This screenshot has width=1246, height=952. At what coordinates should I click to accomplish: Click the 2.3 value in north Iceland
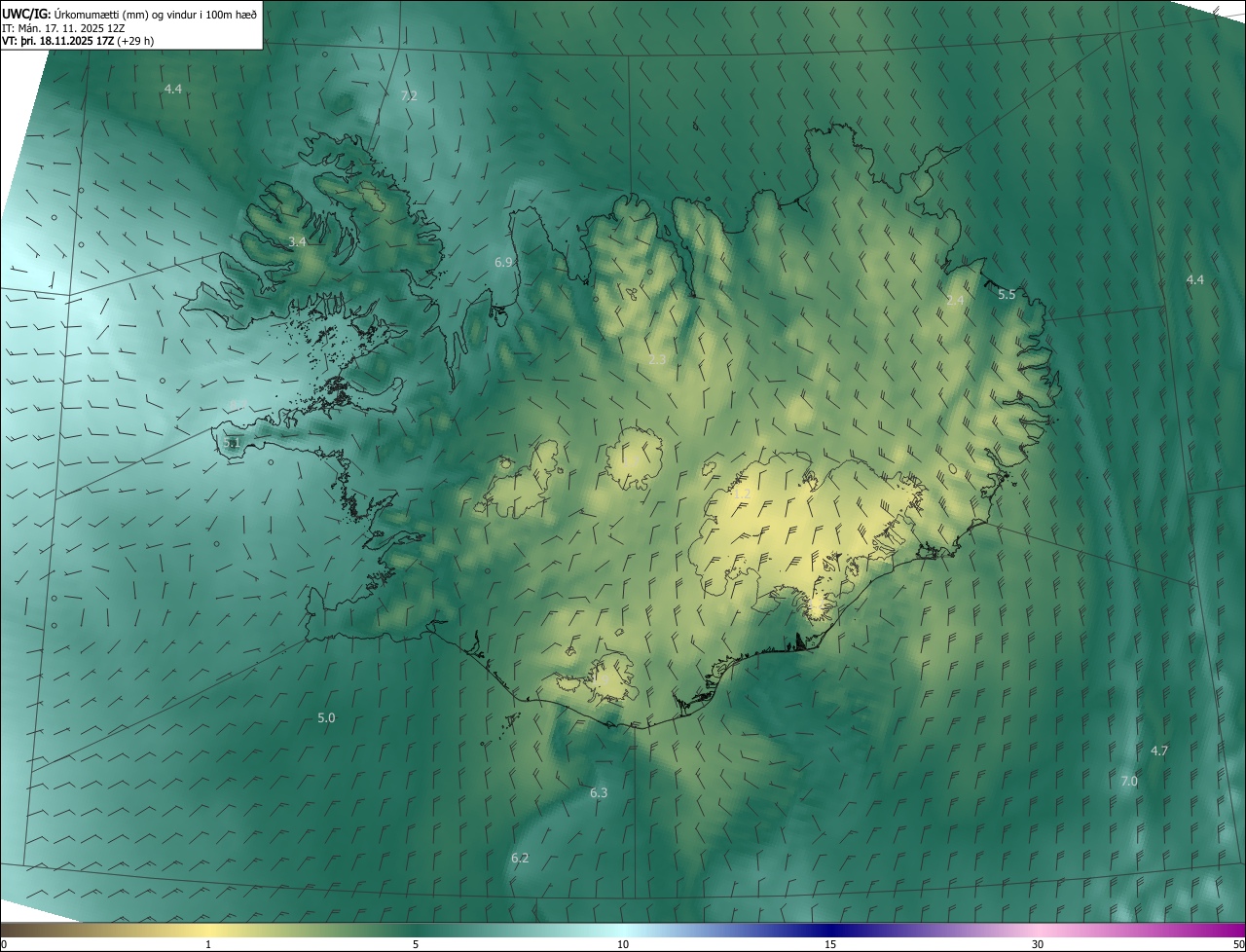tap(657, 360)
